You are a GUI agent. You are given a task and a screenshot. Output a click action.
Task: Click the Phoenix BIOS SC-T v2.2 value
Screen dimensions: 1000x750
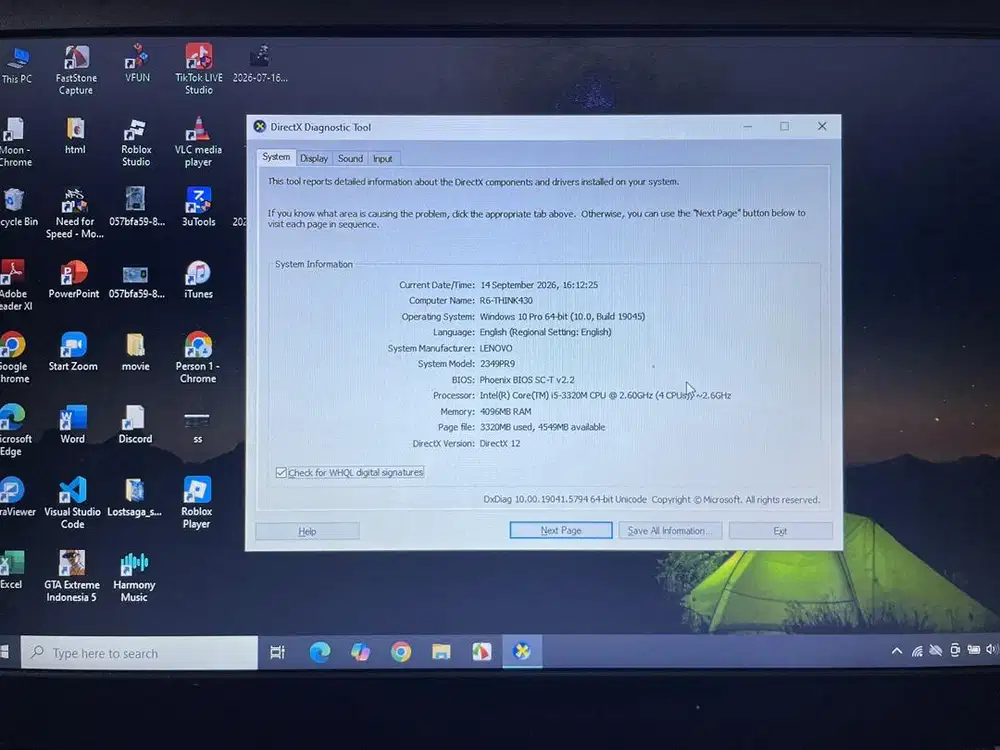click(527, 379)
